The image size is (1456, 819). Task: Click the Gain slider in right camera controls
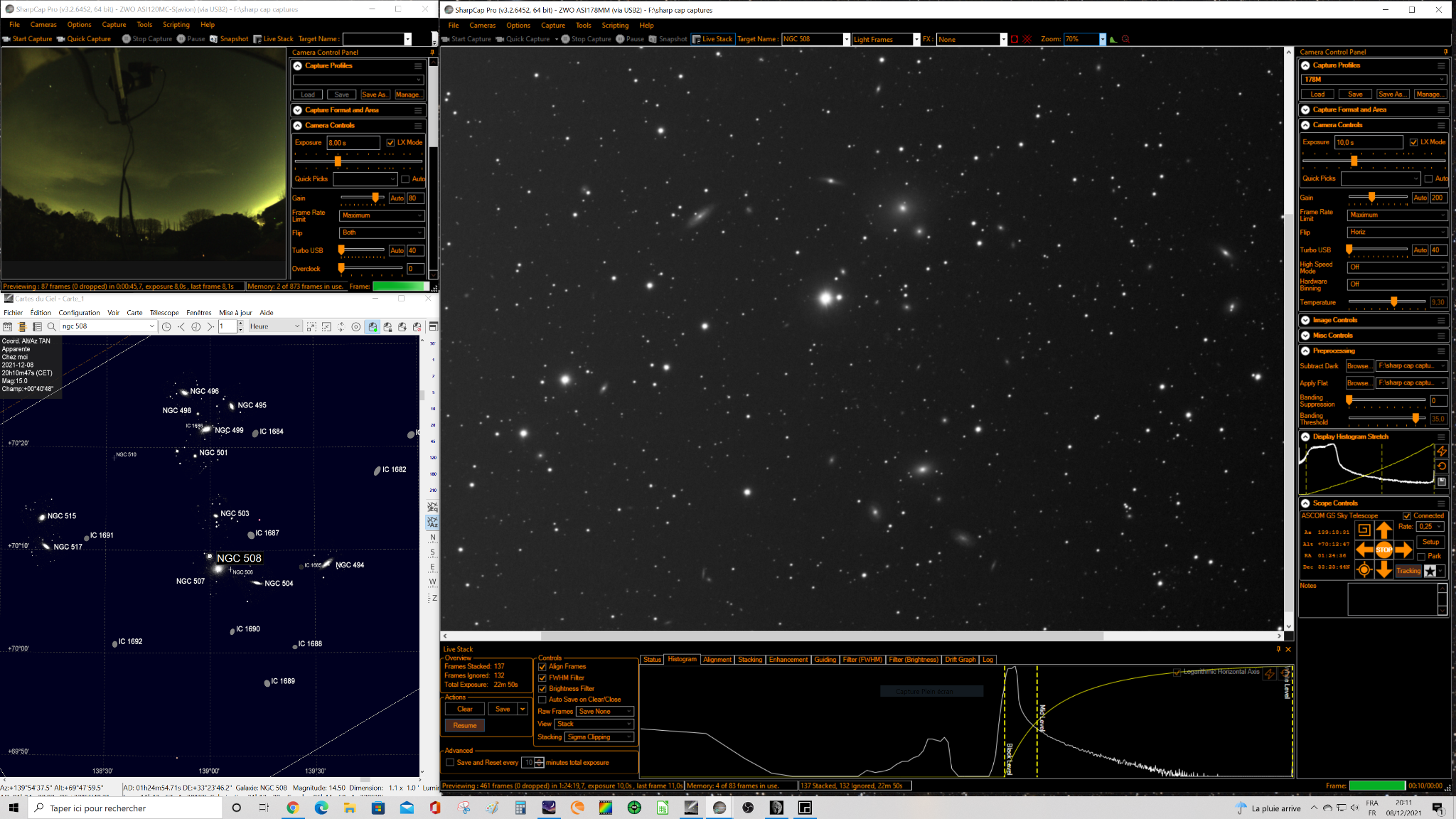1378,197
